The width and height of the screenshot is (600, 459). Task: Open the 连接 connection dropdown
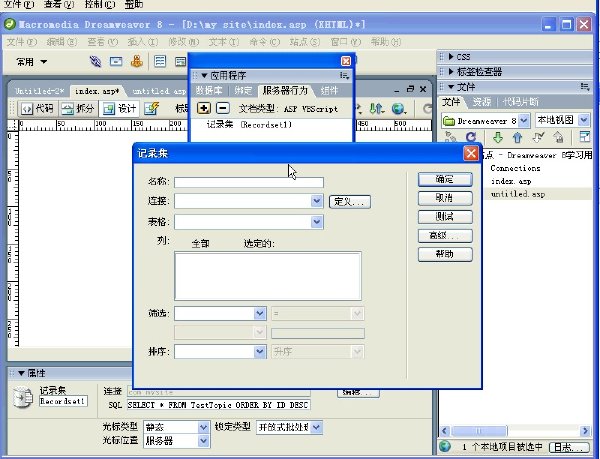317,201
